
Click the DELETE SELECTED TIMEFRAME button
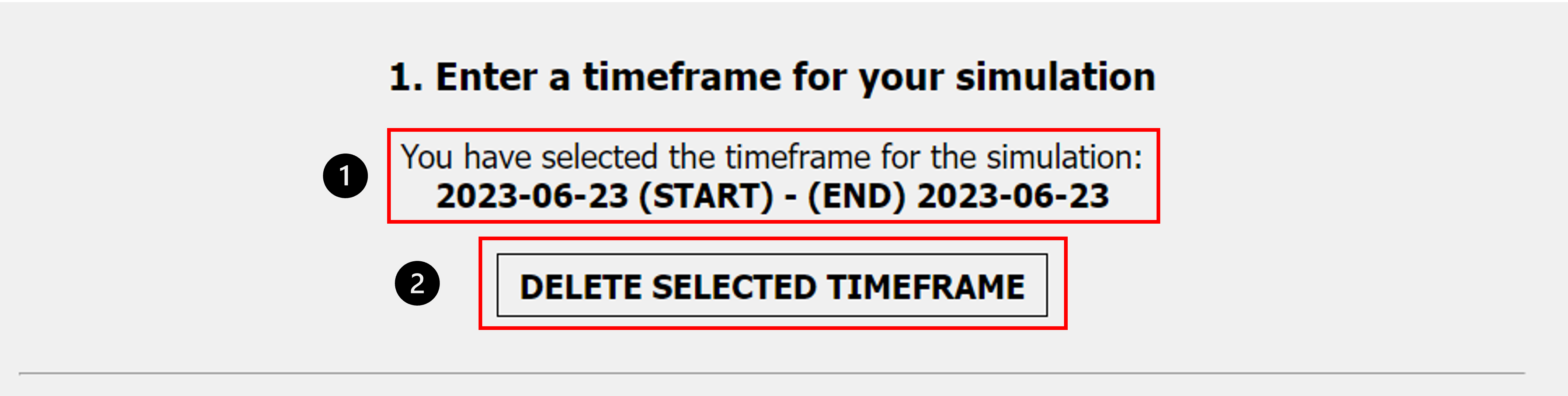[771, 286]
